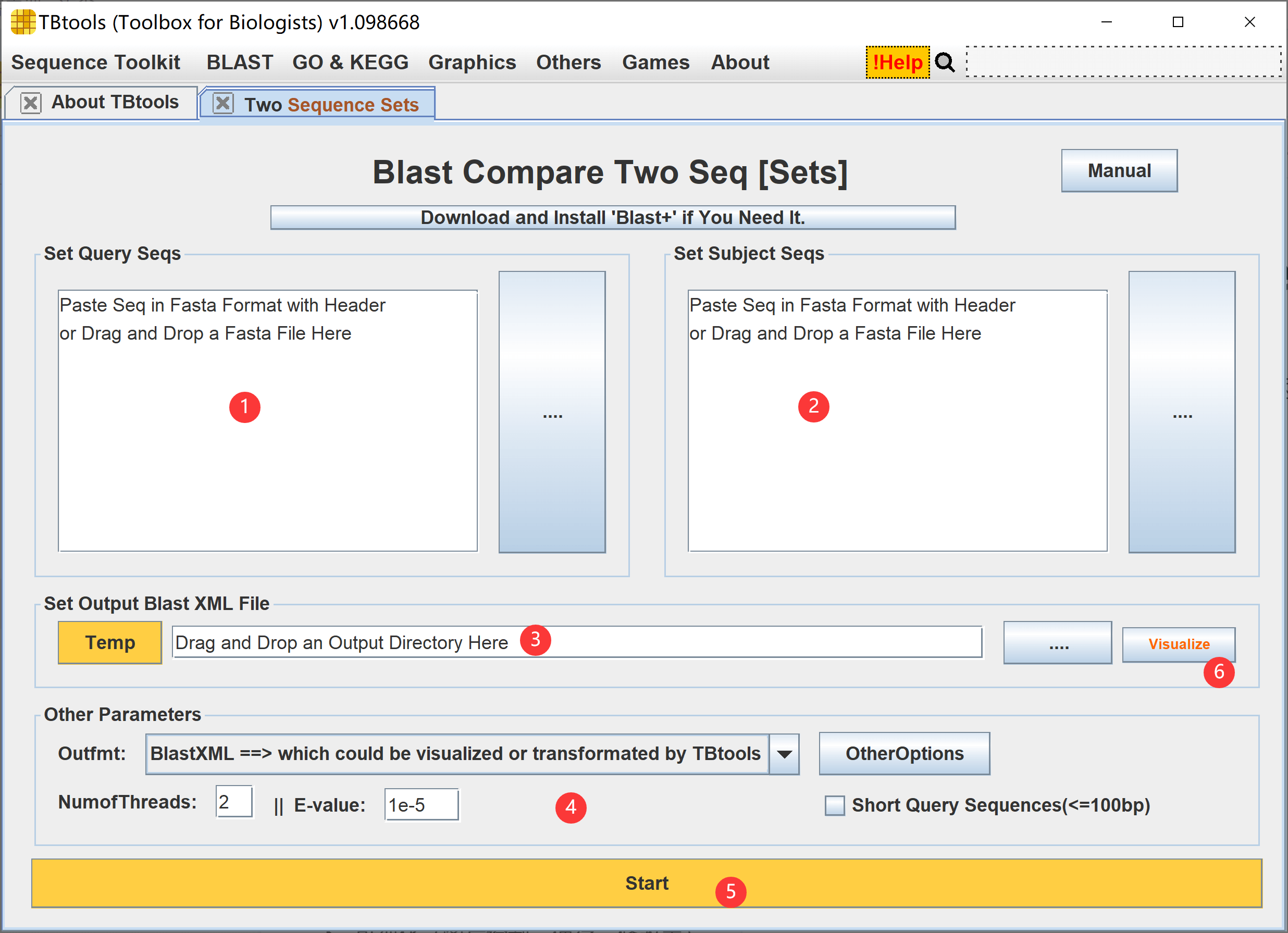Click the yellow !Help button
Viewport: 1288px width, 933px height.
click(x=898, y=62)
